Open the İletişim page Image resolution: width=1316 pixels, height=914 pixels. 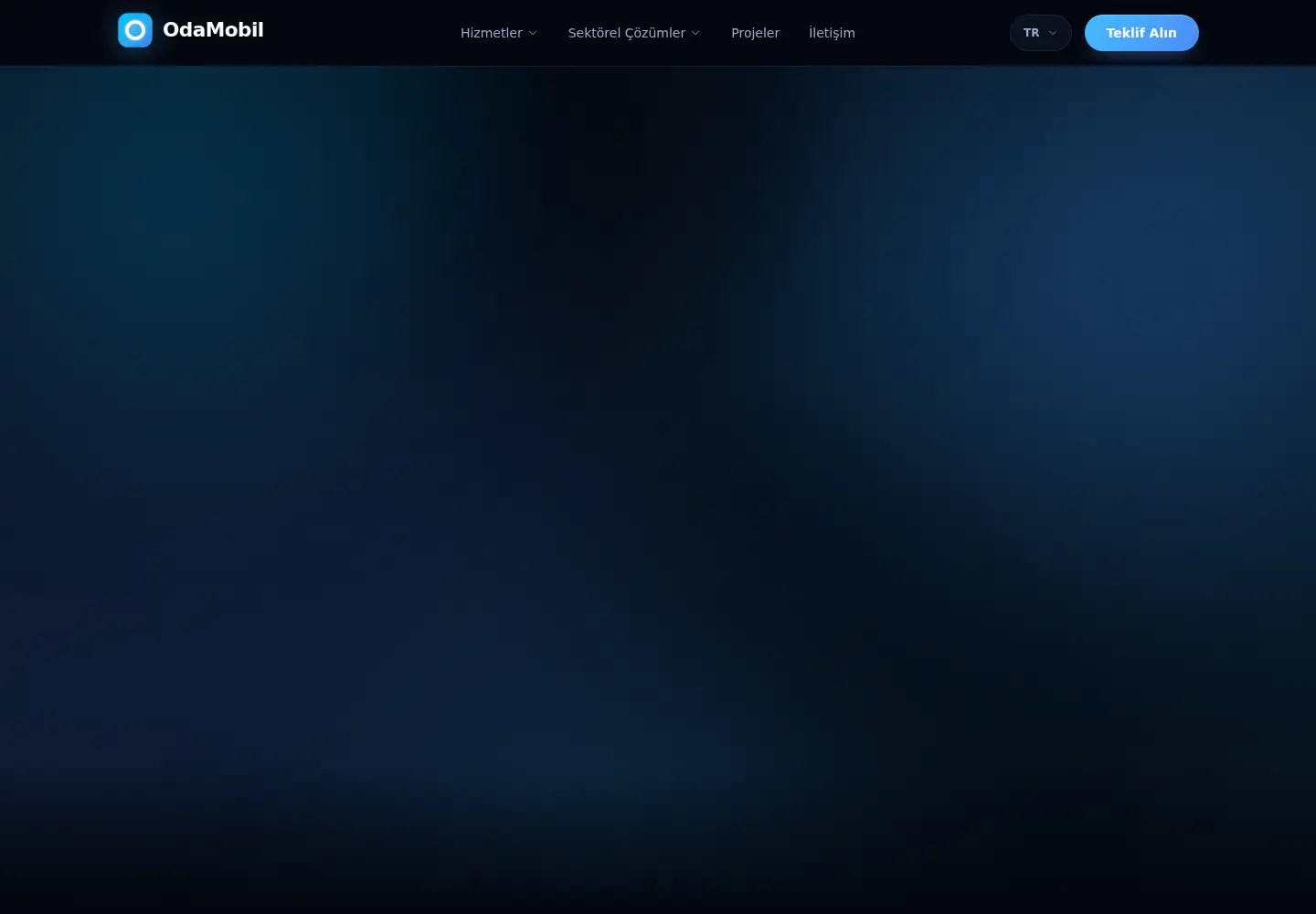click(x=832, y=33)
